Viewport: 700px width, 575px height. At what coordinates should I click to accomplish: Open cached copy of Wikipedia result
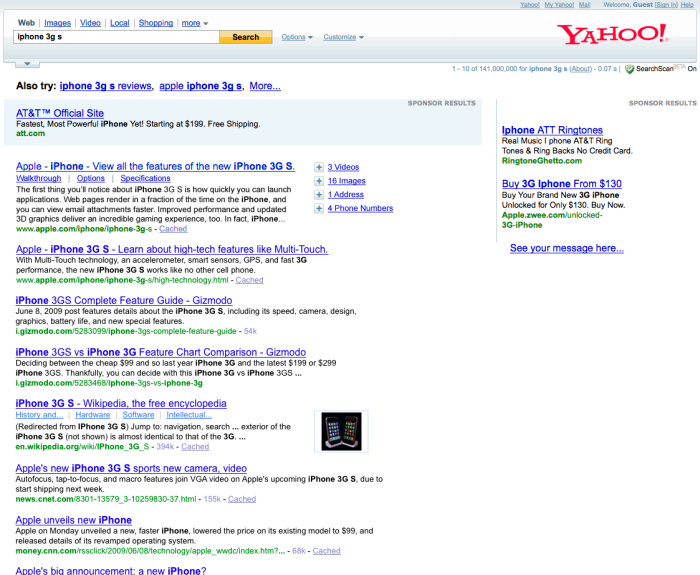pyautogui.click(x=195, y=447)
